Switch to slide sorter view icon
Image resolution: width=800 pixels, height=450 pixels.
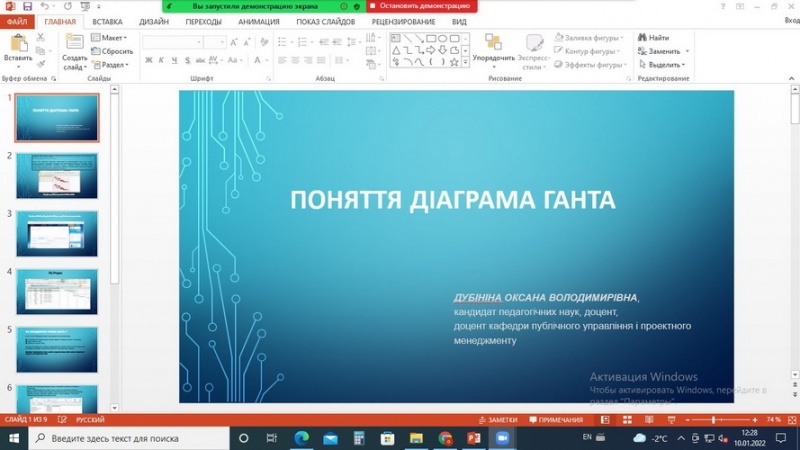pos(627,420)
